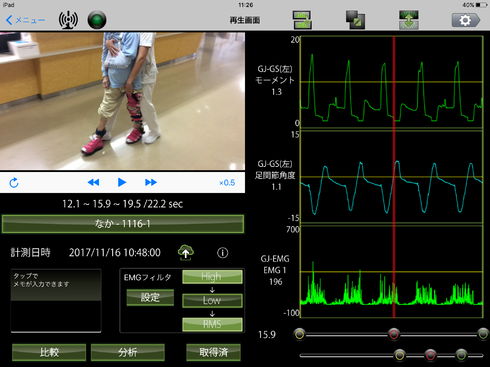Reload the video with the loop icon
Screen dimensions: 490x367
pos(14,183)
